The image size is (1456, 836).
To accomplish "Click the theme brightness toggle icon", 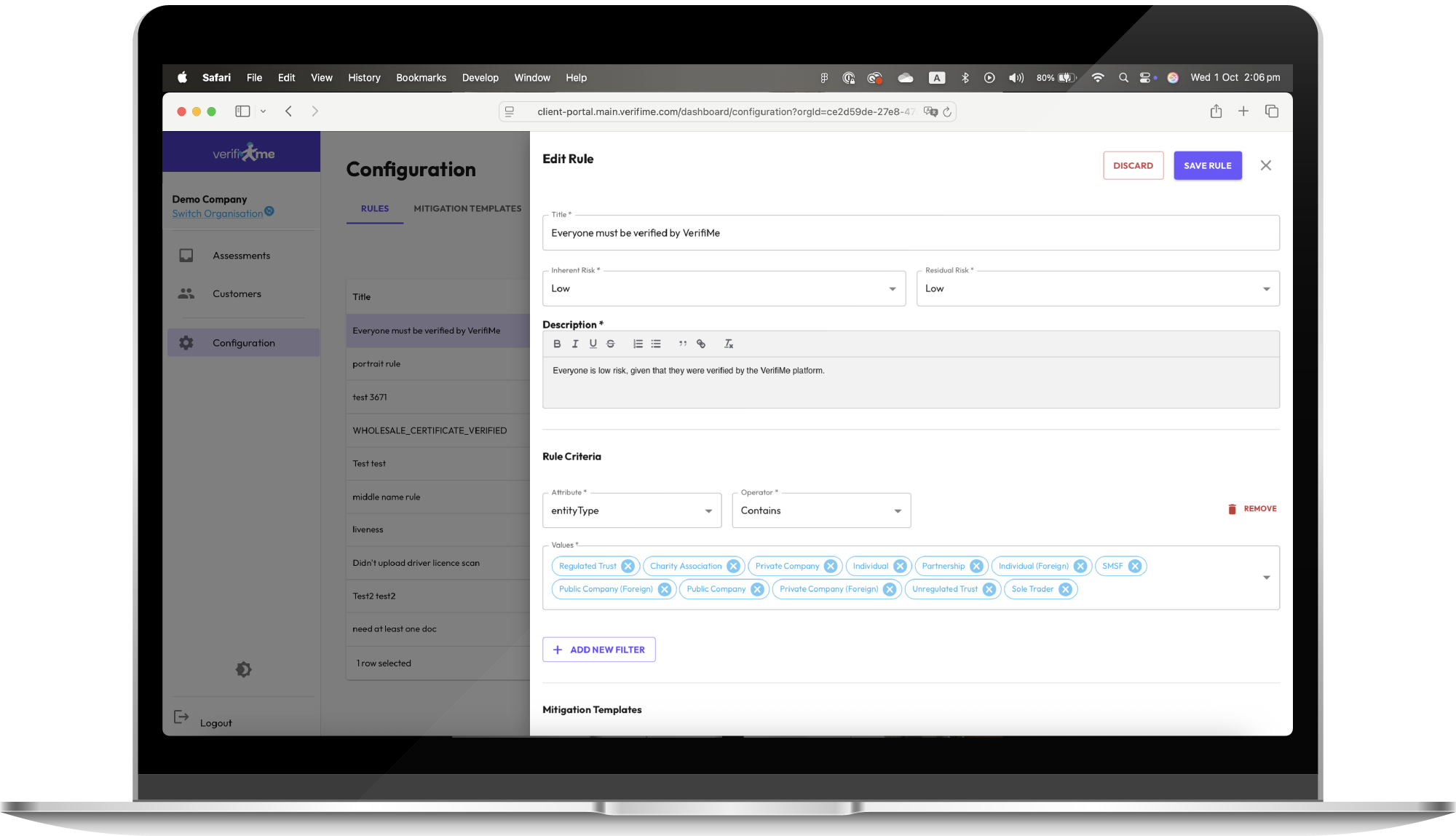I will pos(243,669).
